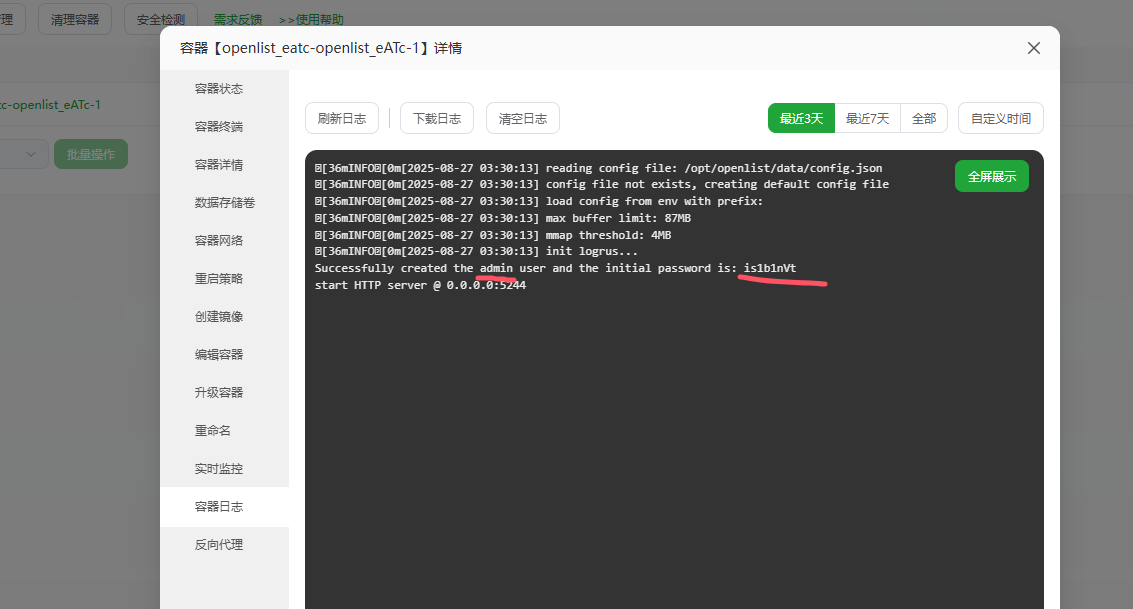
Task: Click the 全屏展示 fullscreen button
Action: (991, 177)
